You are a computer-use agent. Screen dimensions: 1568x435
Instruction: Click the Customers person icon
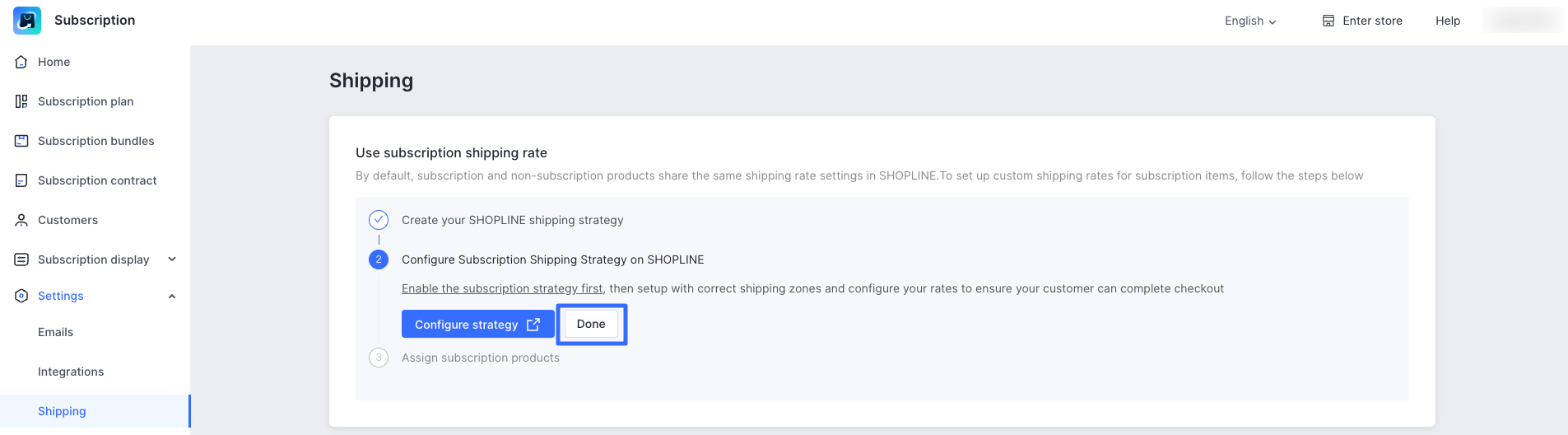tap(21, 220)
